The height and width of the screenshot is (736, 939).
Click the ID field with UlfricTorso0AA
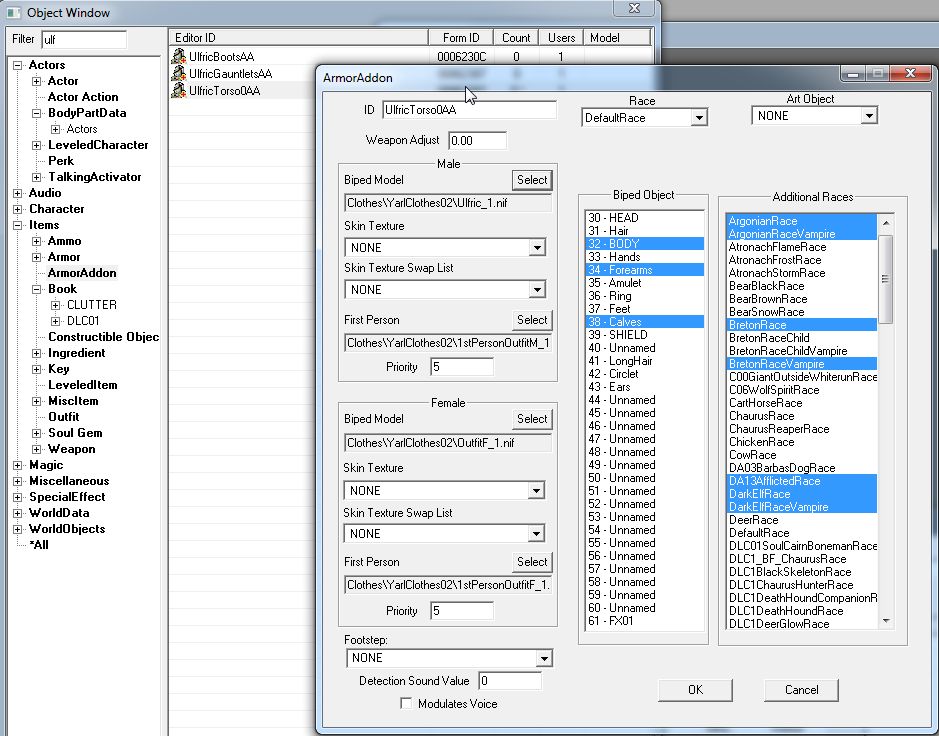[469, 110]
